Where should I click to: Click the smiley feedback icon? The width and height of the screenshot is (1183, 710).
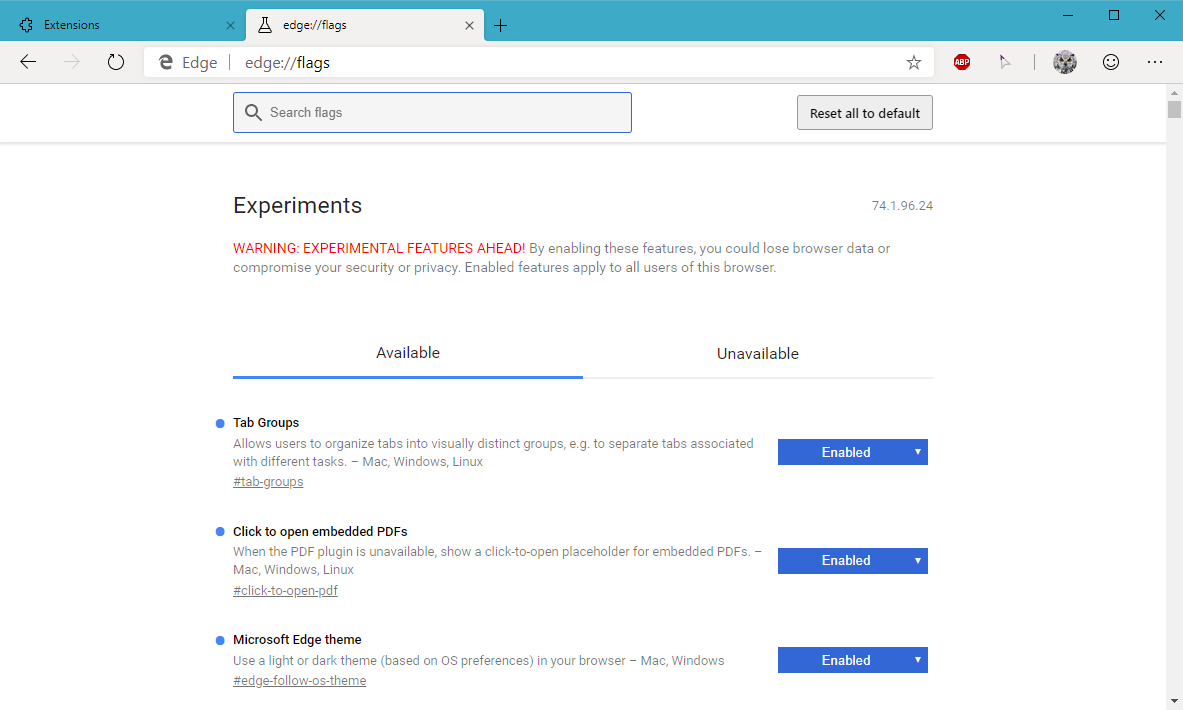click(1110, 62)
